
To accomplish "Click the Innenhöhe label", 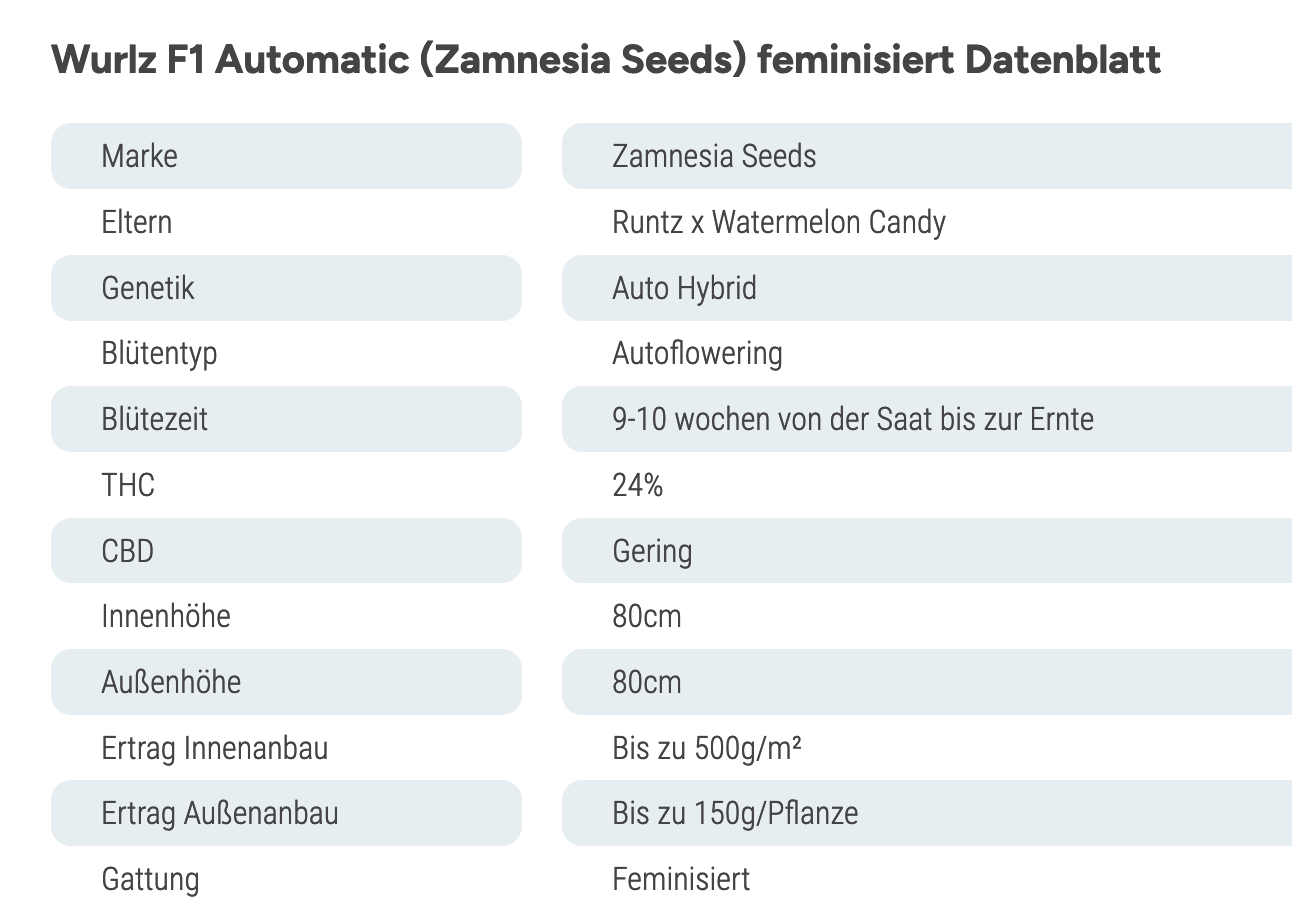I will click(x=166, y=616).
